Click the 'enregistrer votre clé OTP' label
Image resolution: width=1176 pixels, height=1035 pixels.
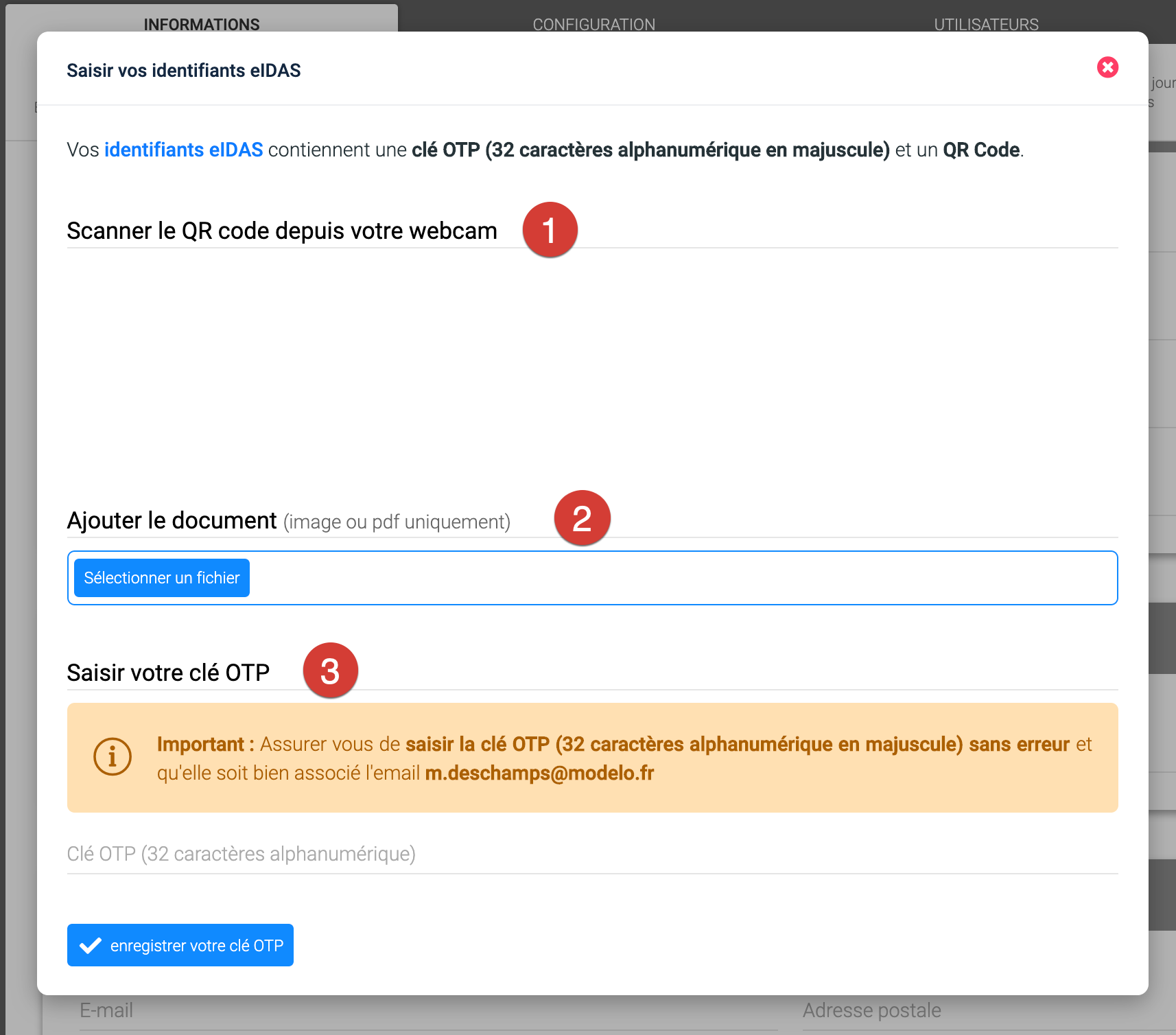coord(196,946)
